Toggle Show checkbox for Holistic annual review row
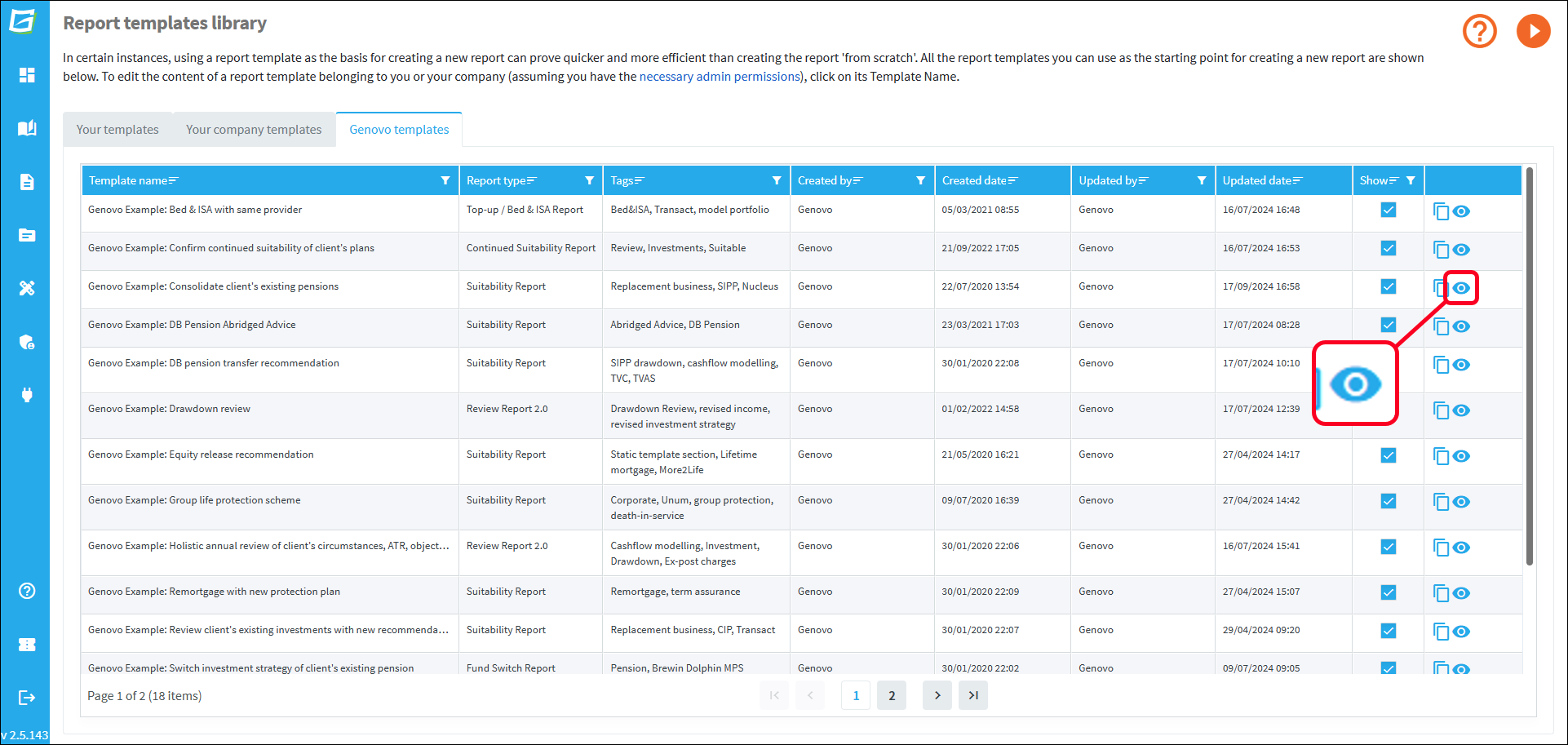This screenshot has width=1568, height=745. [1389, 547]
